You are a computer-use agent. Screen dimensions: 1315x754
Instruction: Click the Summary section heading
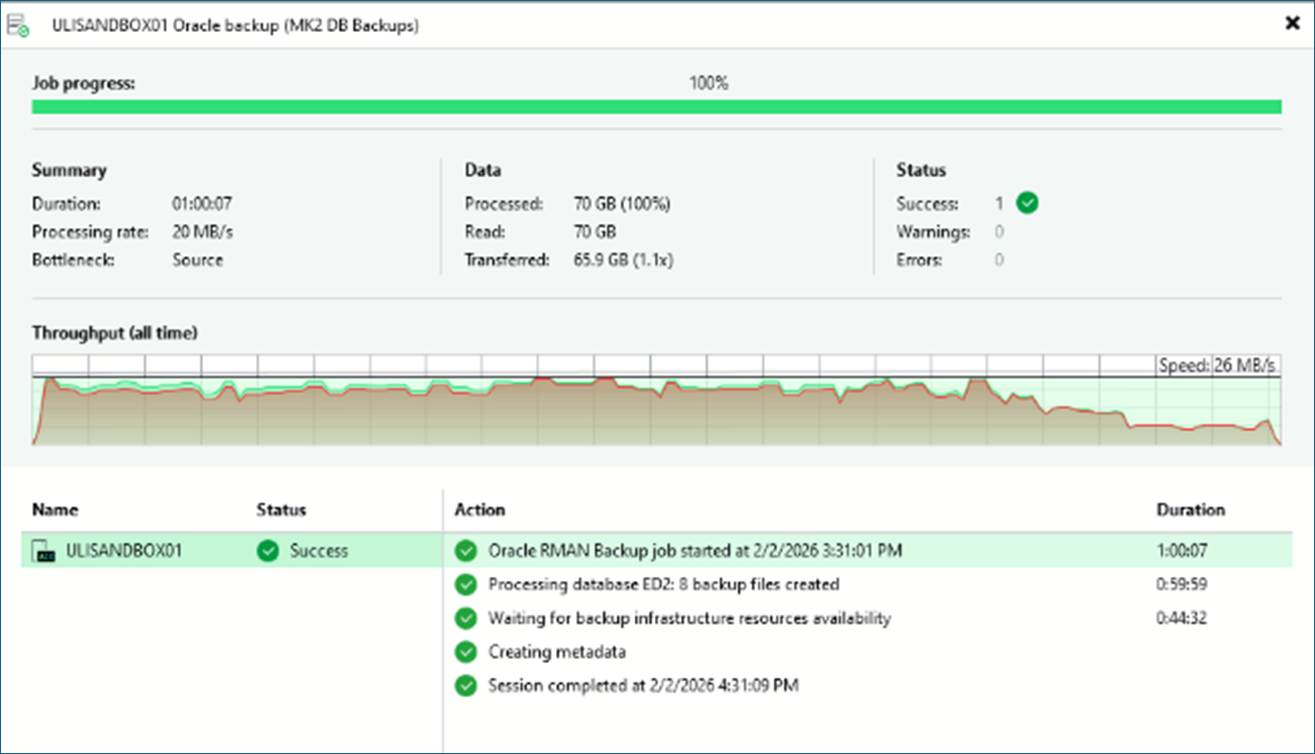[x=69, y=170]
